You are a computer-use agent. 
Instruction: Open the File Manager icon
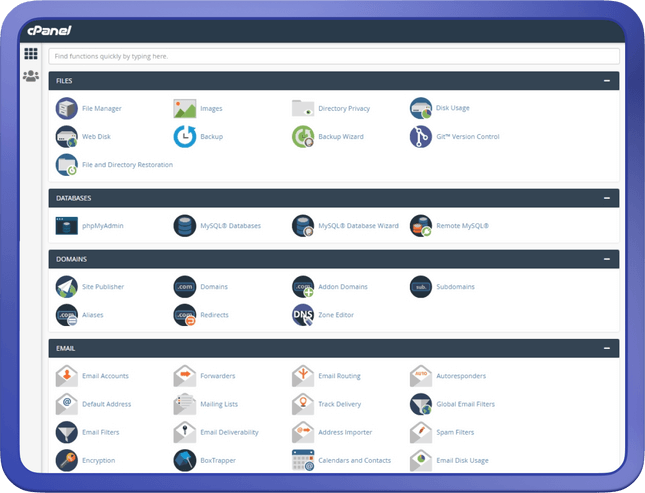(67, 108)
